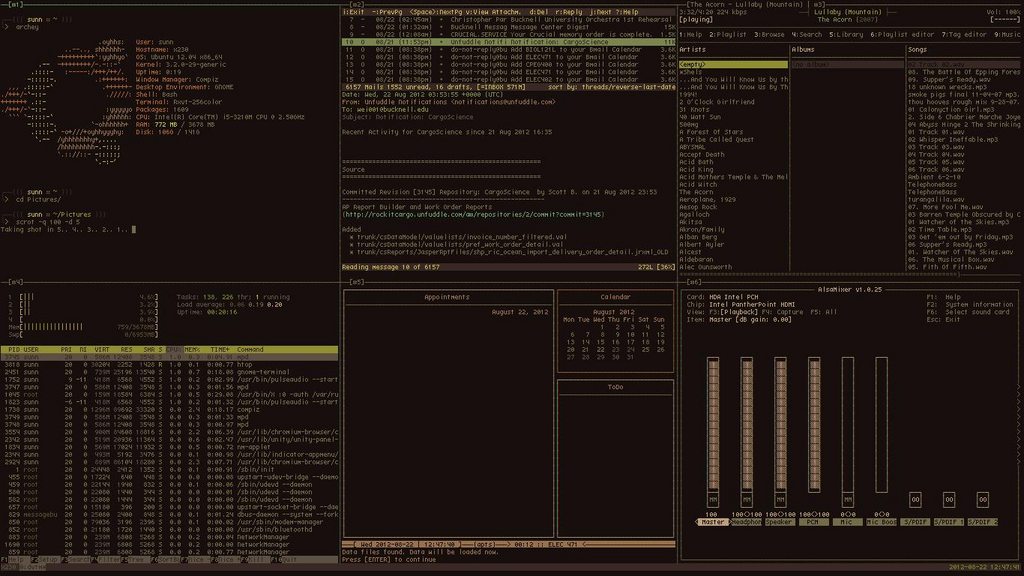Open the rockitcargo.unfuddle.com commit link
The height and width of the screenshot is (576, 1024).
click(473, 214)
